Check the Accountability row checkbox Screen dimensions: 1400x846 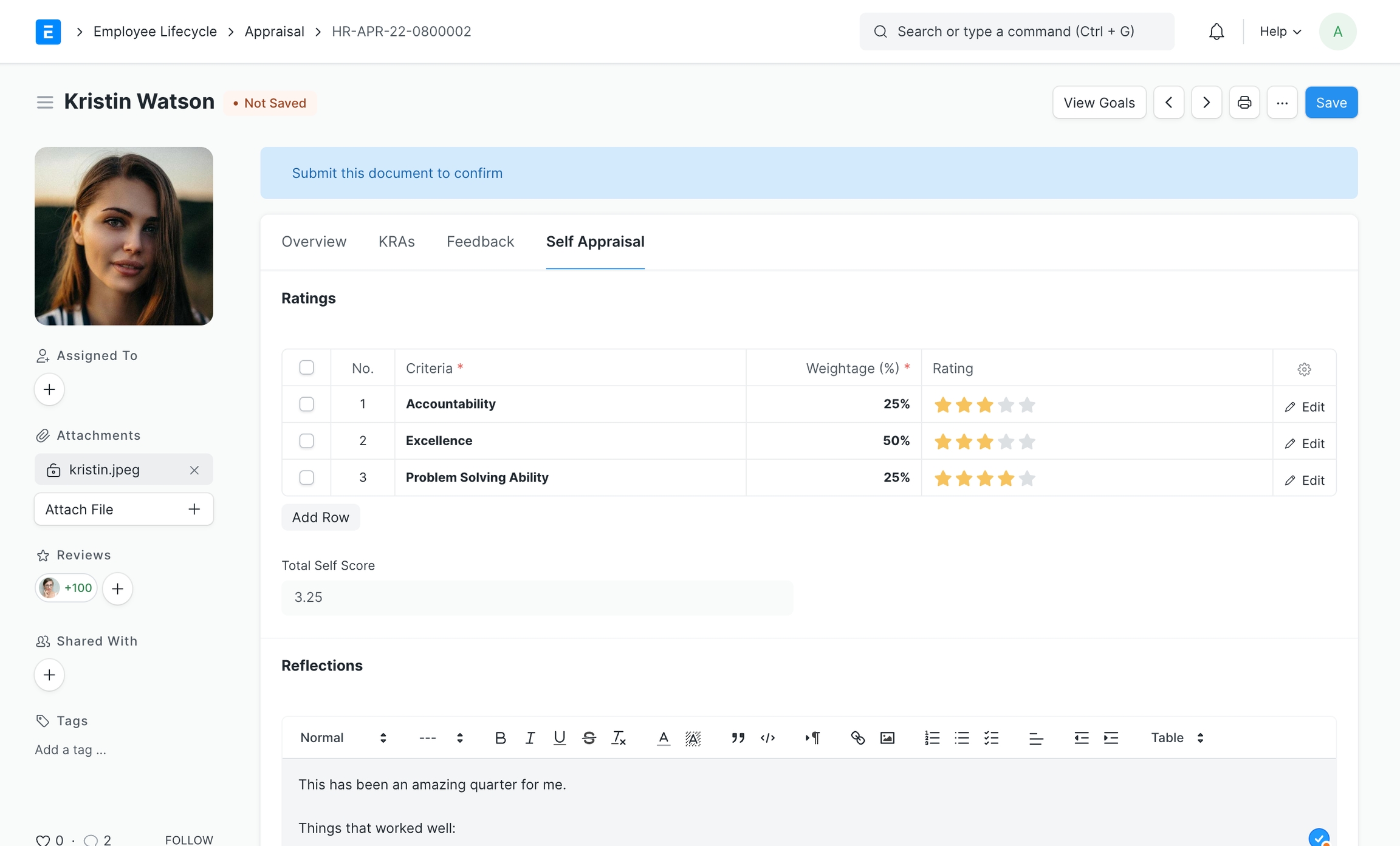[306, 404]
